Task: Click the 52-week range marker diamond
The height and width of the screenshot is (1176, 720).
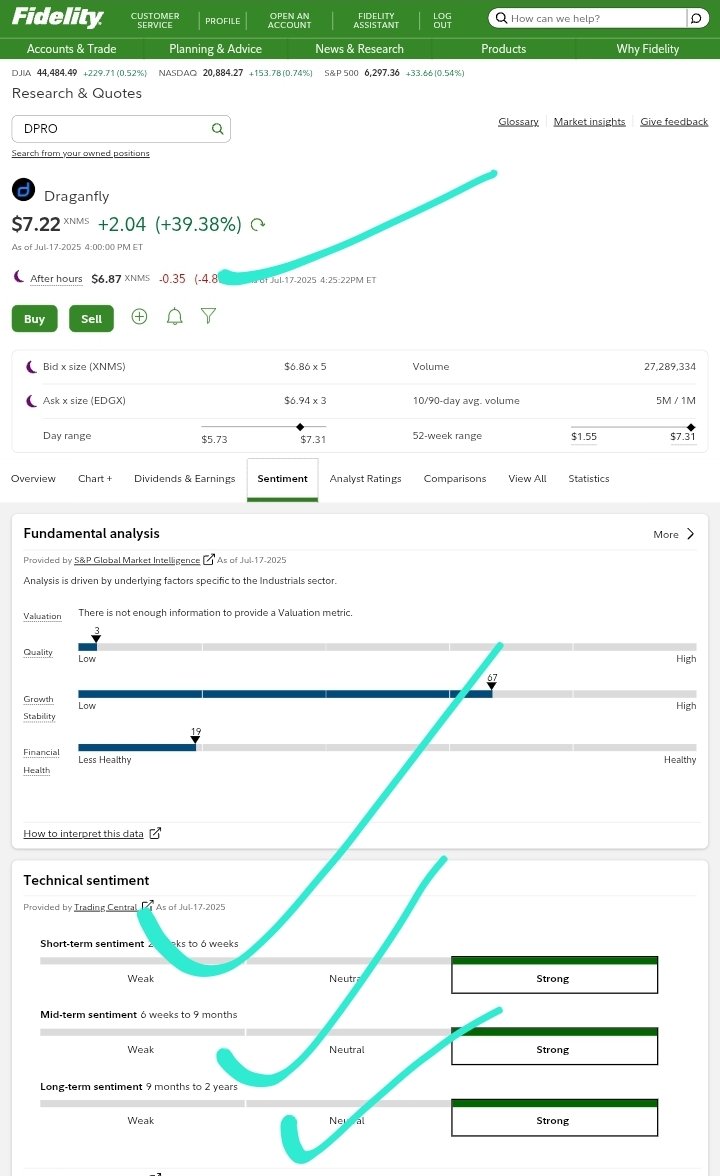Action: click(x=691, y=427)
